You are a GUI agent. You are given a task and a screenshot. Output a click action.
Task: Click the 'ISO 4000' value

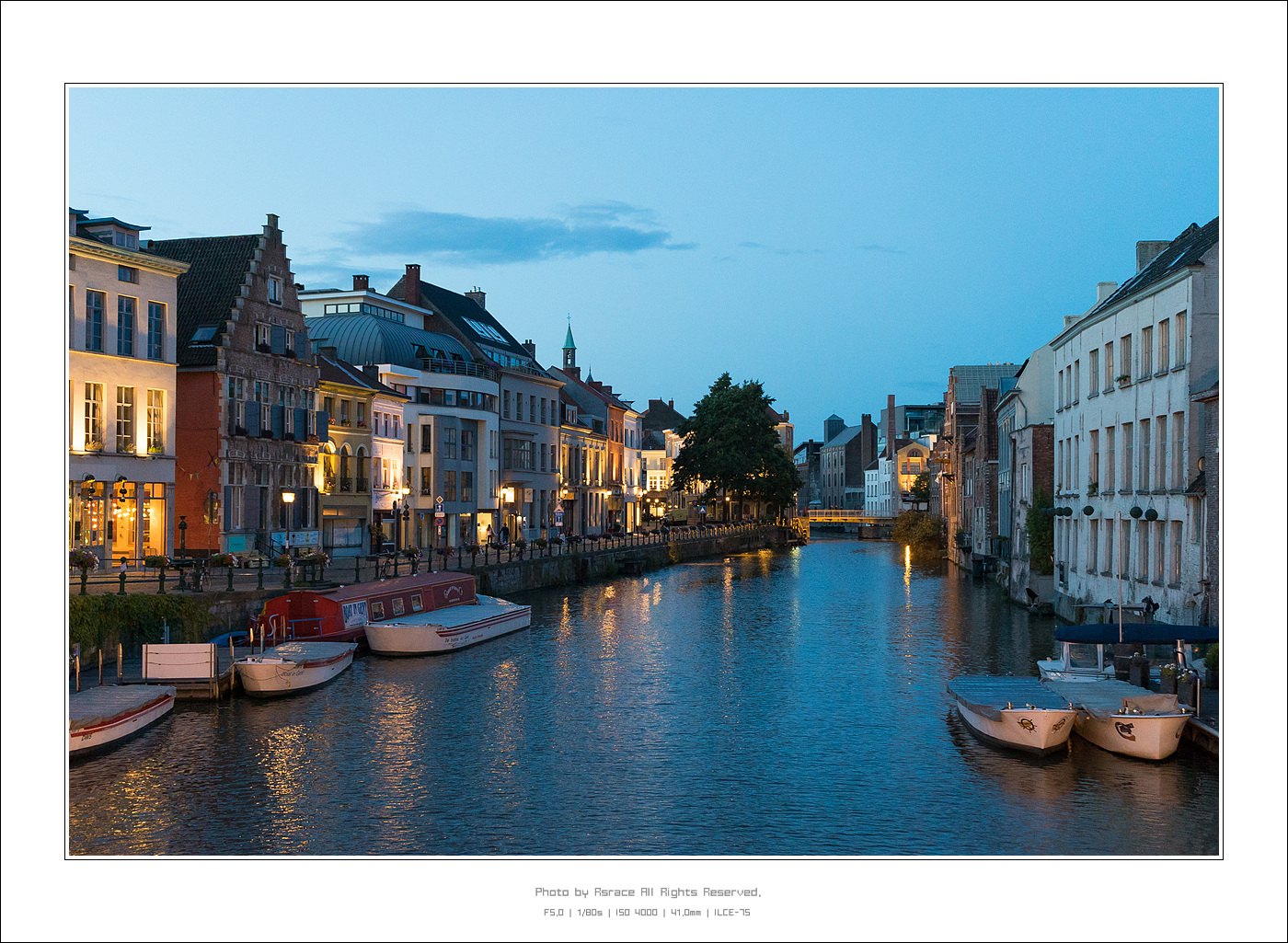pos(637,913)
